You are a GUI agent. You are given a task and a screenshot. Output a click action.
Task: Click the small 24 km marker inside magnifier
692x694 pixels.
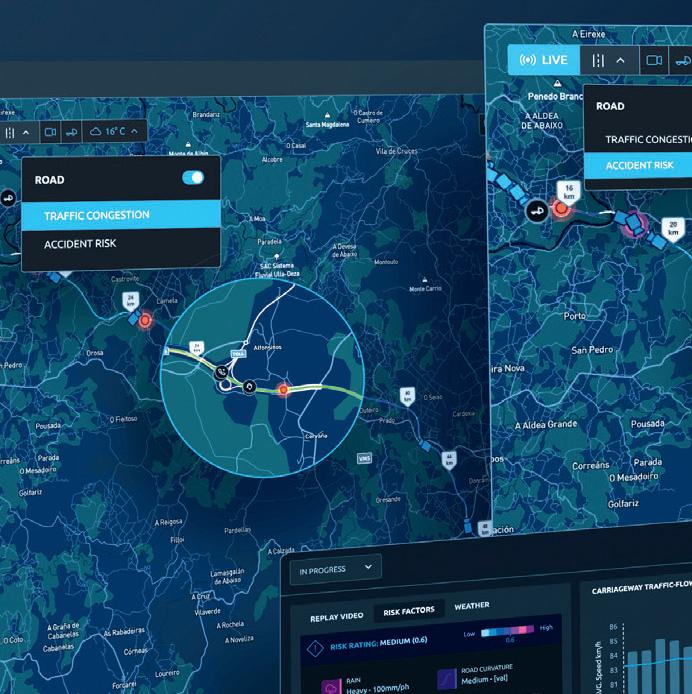tap(197, 347)
